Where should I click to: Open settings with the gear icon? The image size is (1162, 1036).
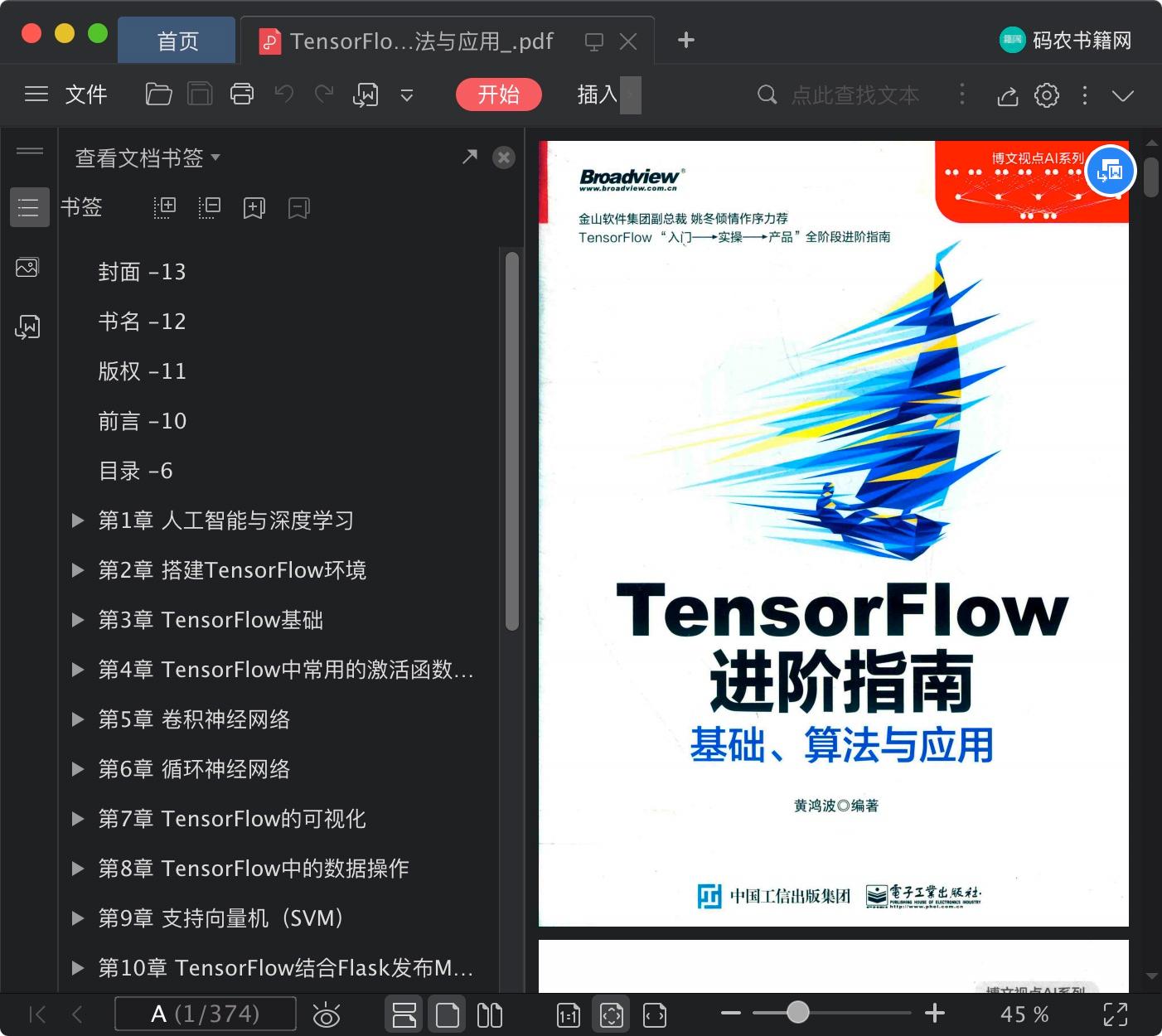[x=1047, y=95]
